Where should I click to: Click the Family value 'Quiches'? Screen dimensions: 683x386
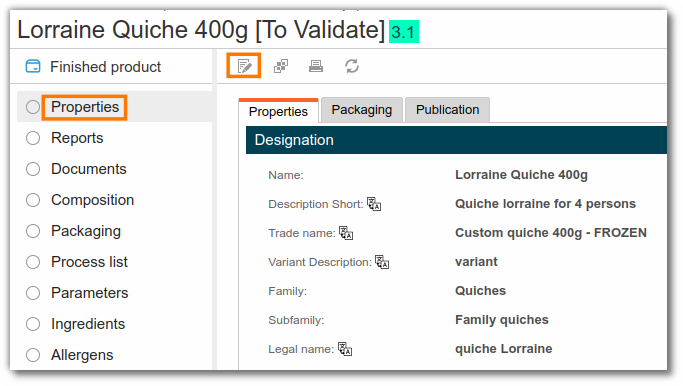click(480, 291)
